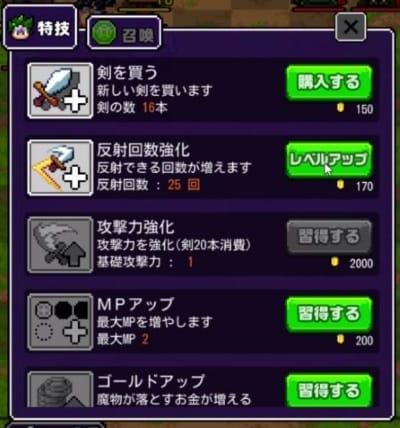Click the 剣を買う skill title
Screen dimensions: 400x428
coord(127,73)
